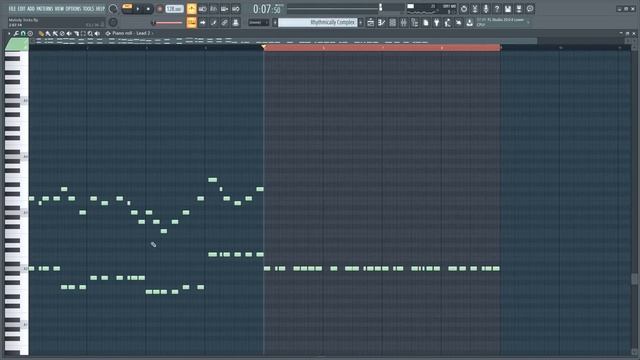Click plus button beside pattern name

360,22
